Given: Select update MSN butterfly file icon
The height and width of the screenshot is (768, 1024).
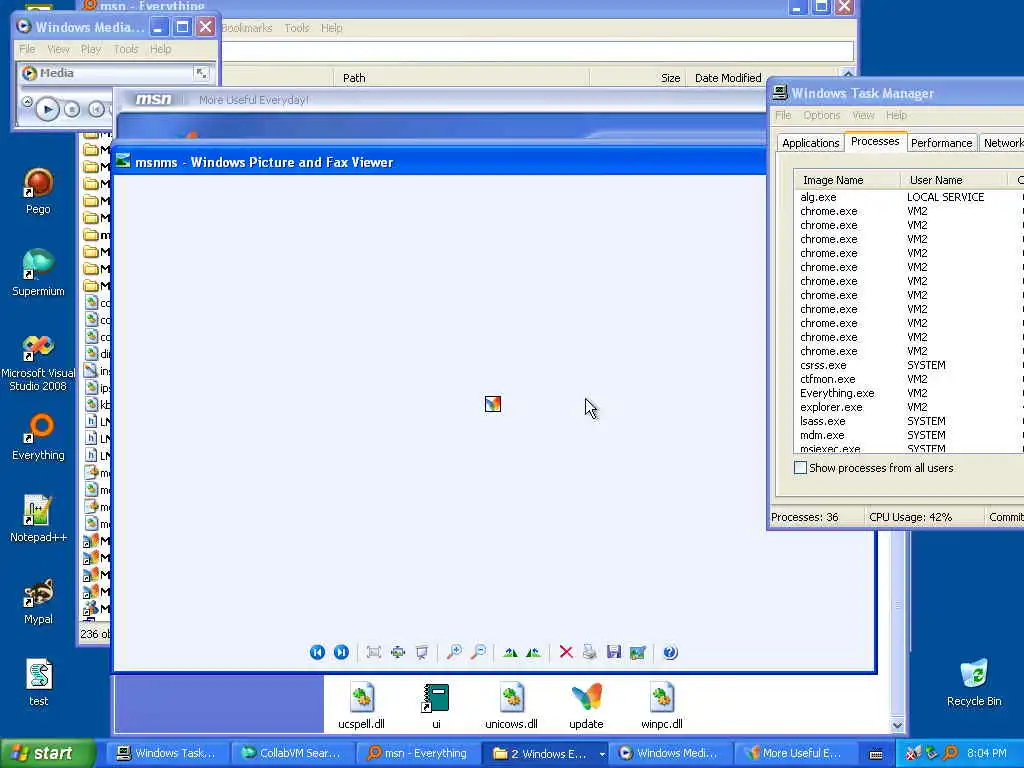Looking at the screenshot, I should (x=586, y=705).
